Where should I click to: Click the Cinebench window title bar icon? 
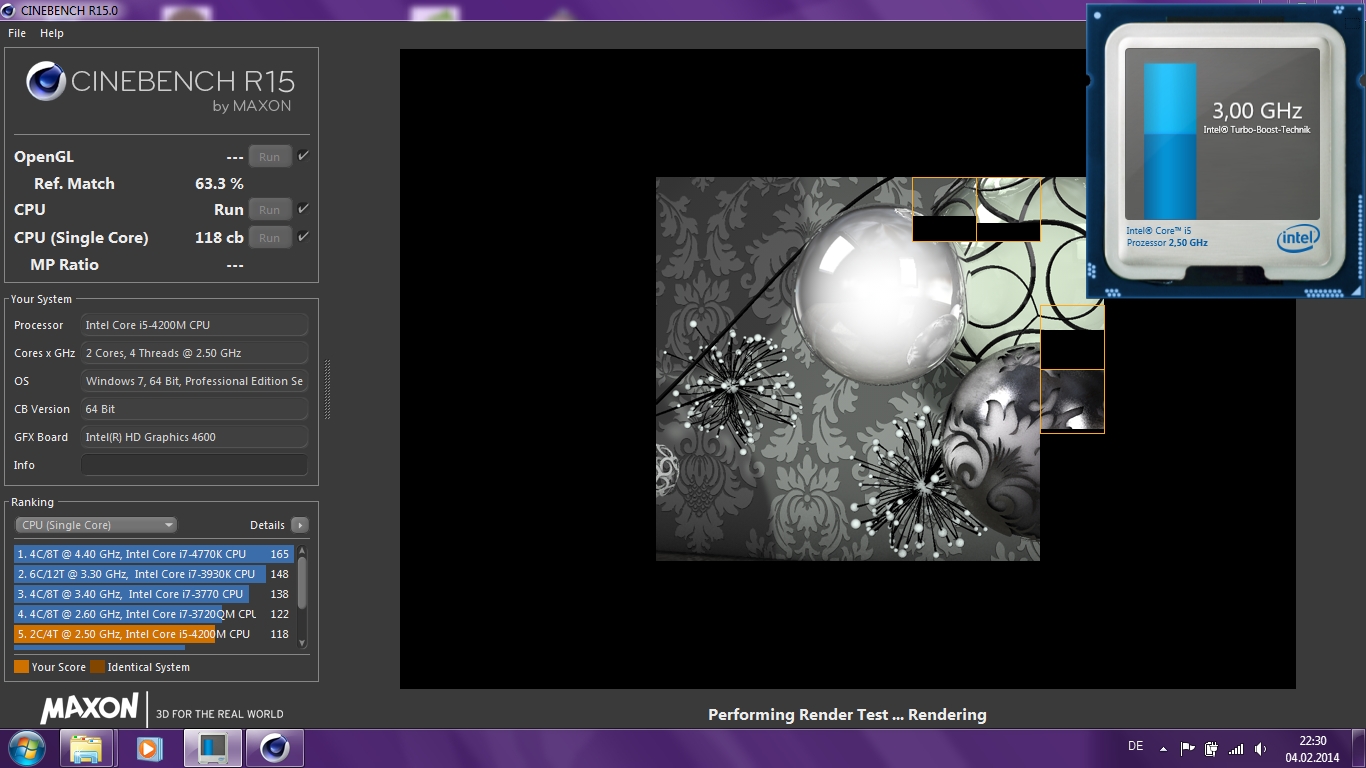click(9, 10)
